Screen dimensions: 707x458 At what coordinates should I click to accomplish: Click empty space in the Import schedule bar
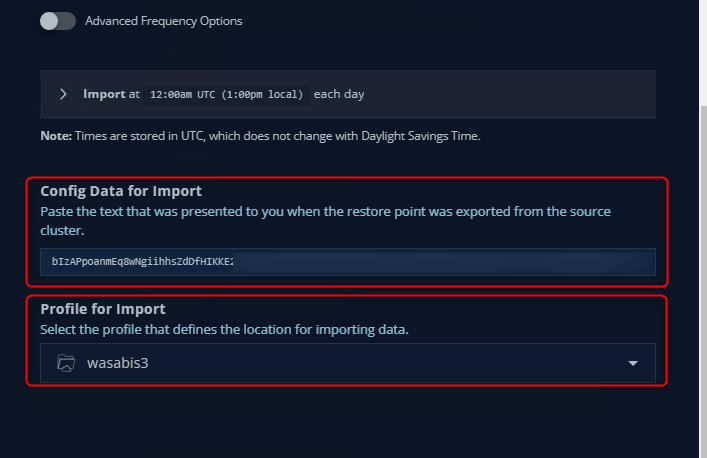click(x=500, y=94)
